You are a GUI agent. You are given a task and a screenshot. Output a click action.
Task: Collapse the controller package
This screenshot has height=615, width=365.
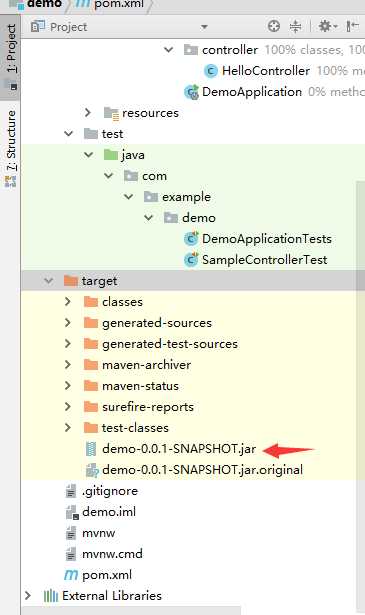[x=169, y=50]
